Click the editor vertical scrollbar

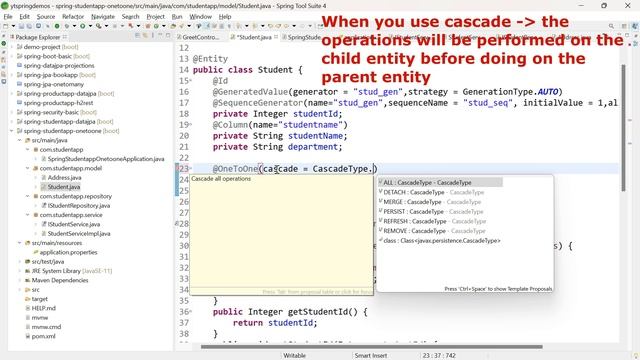pos(623,127)
